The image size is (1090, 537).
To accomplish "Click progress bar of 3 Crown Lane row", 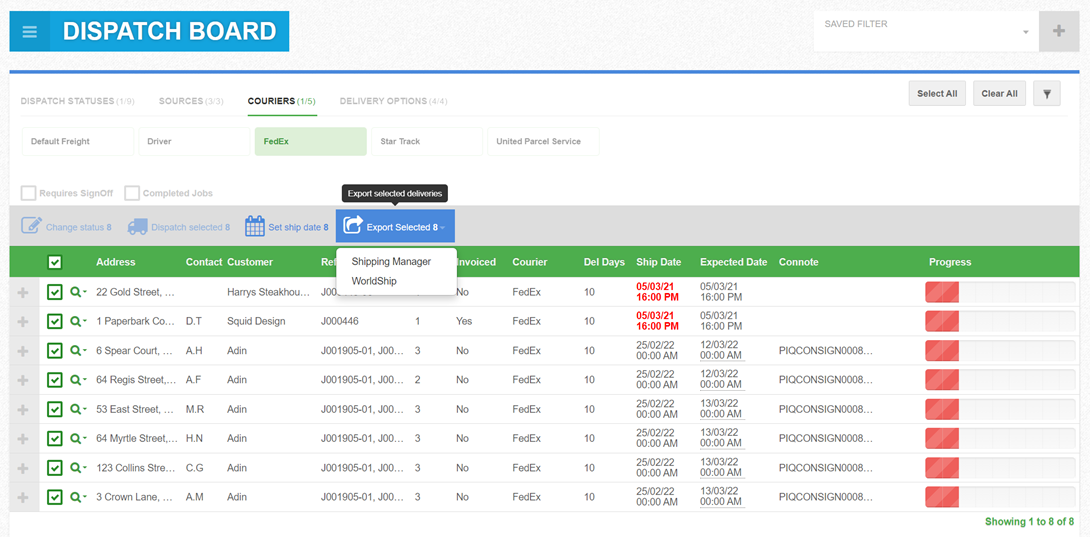I will 1000,497.
